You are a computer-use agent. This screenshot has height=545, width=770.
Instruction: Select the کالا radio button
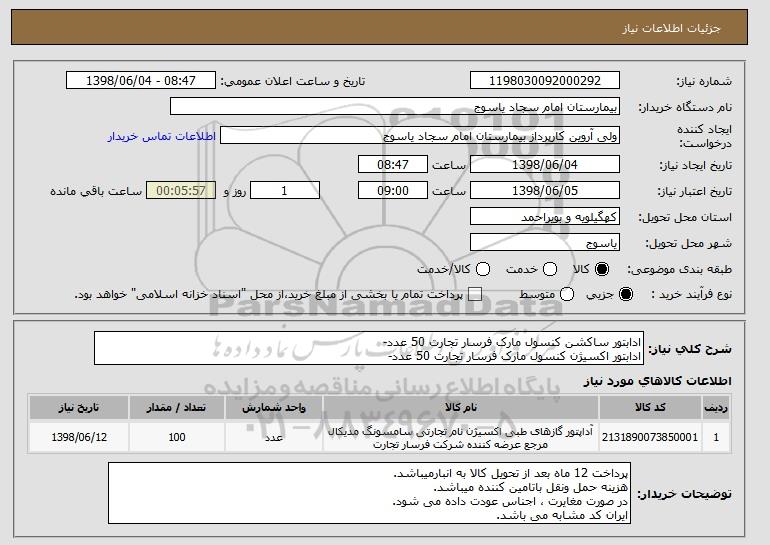tap(602, 269)
